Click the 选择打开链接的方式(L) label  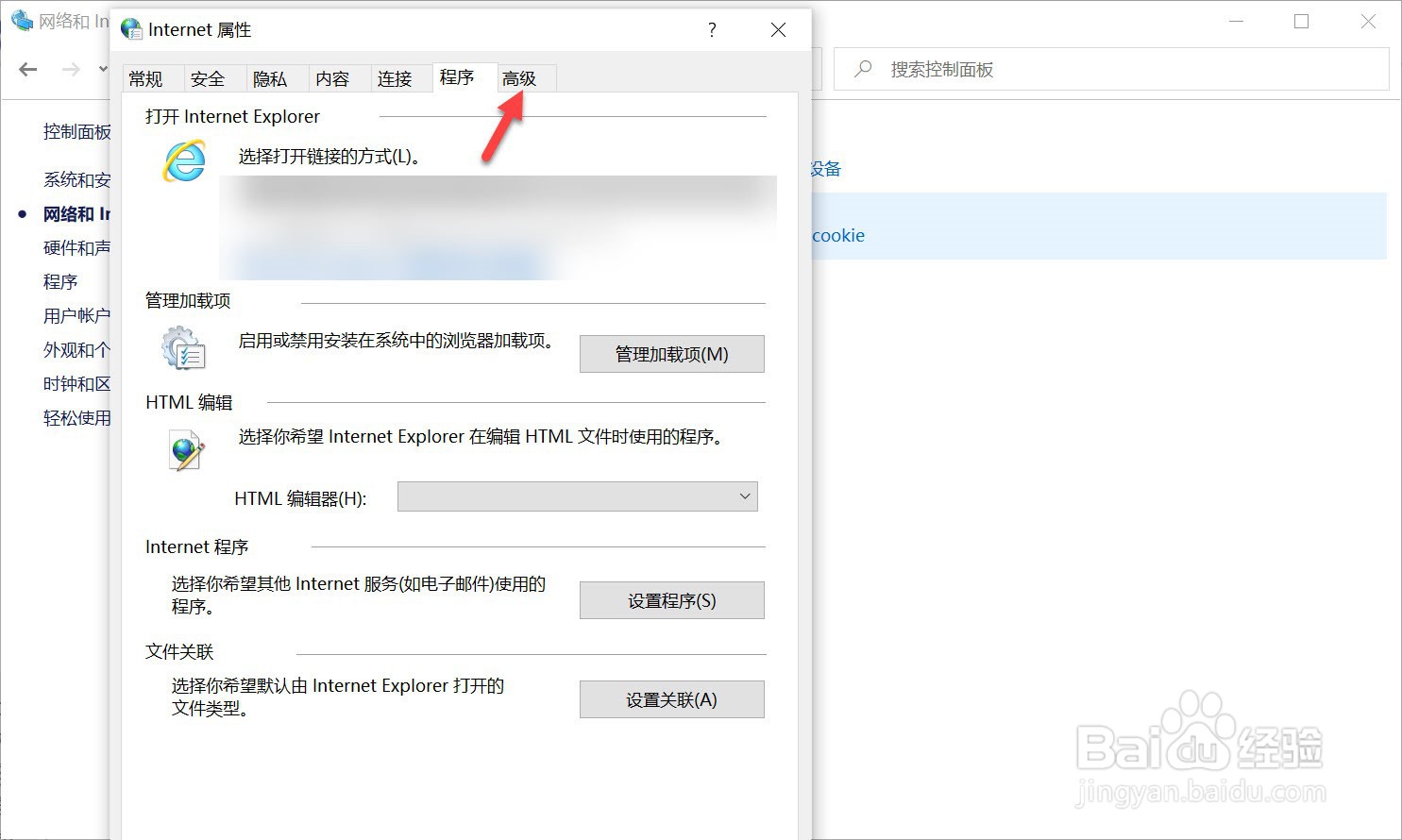click(x=329, y=157)
